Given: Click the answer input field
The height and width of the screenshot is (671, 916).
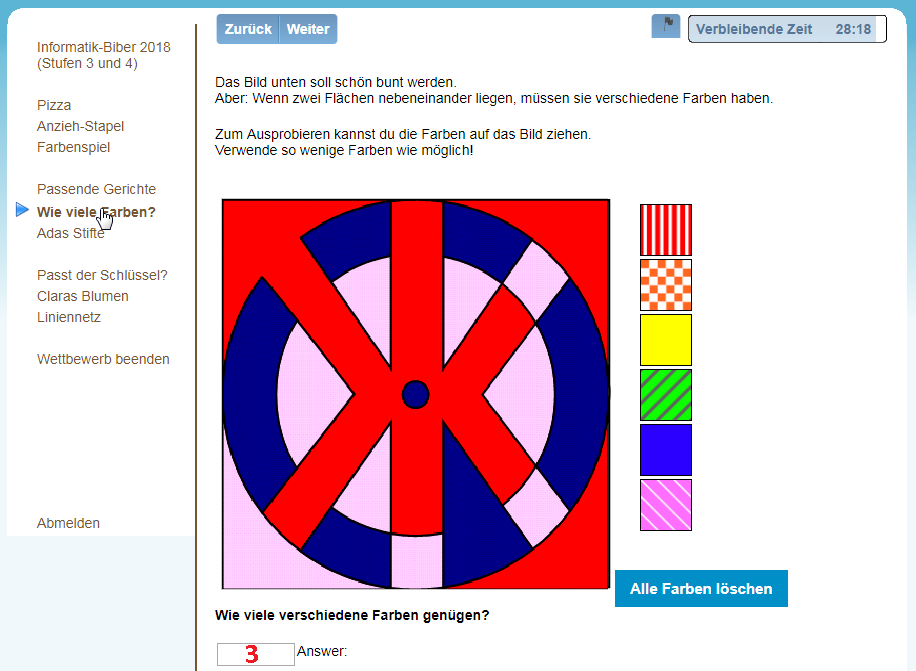Looking at the screenshot, I should pos(255,654).
